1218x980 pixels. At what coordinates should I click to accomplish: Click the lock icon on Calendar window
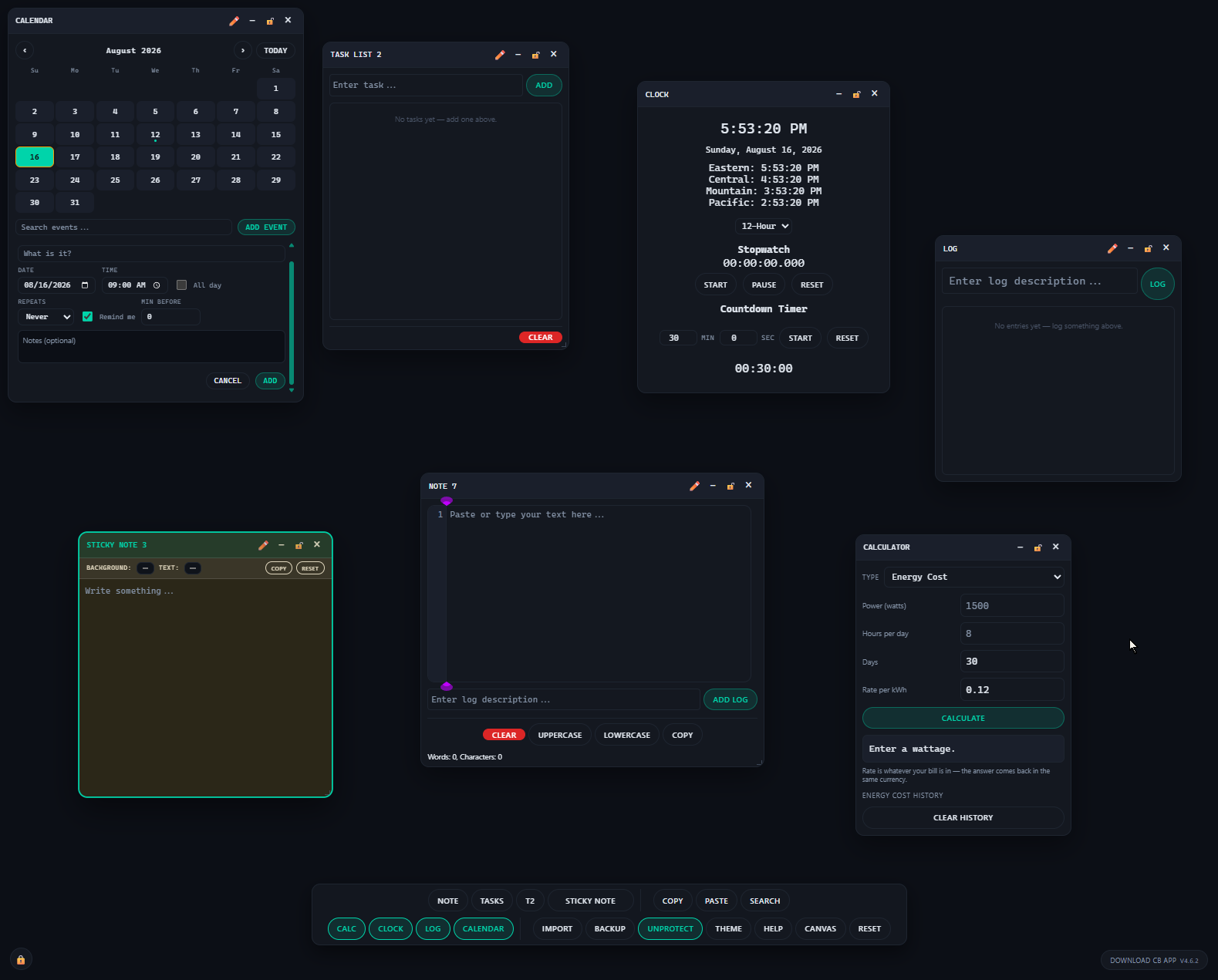point(270,21)
